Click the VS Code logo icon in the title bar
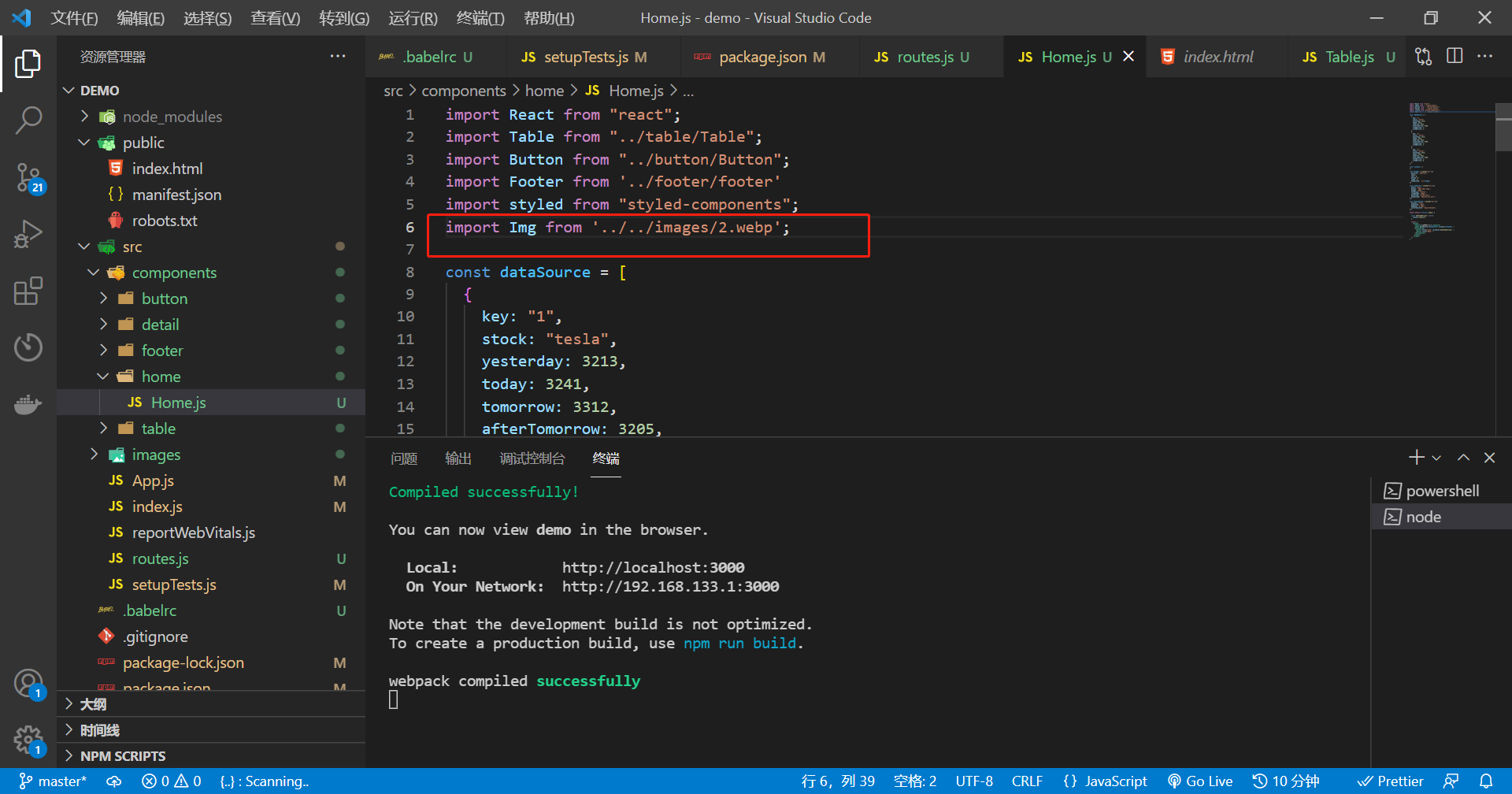This screenshot has height=794, width=1512. pos(22,17)
